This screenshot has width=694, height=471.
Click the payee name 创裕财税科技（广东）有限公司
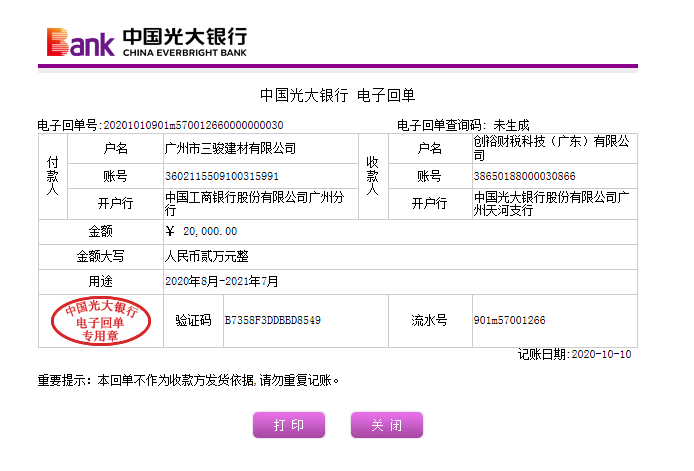tap(551, 148)
